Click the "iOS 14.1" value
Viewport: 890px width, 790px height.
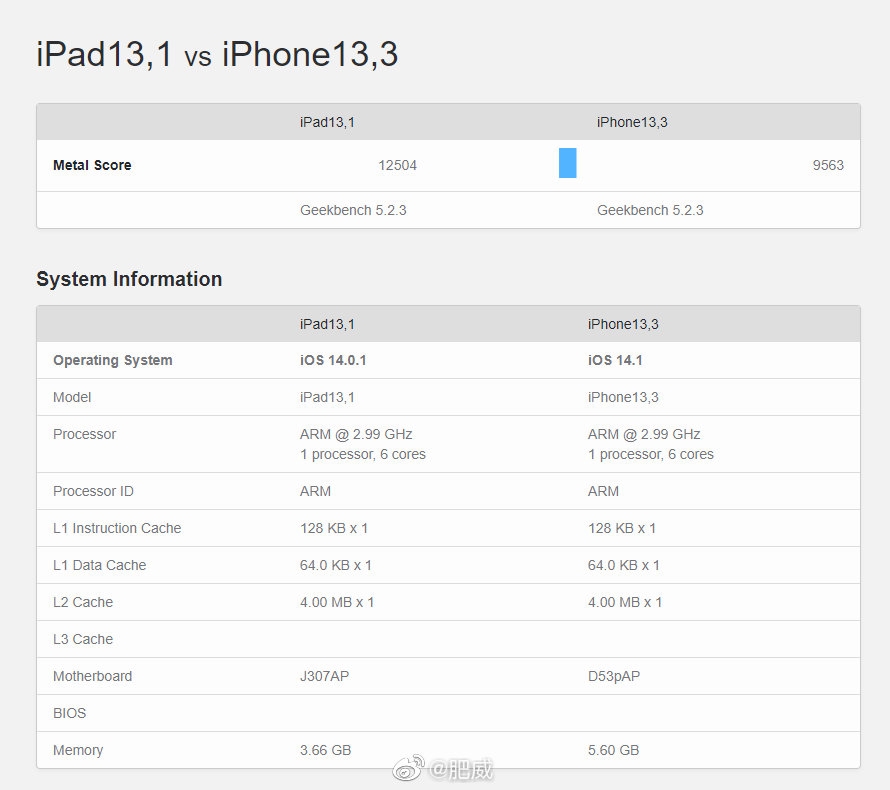615,360
